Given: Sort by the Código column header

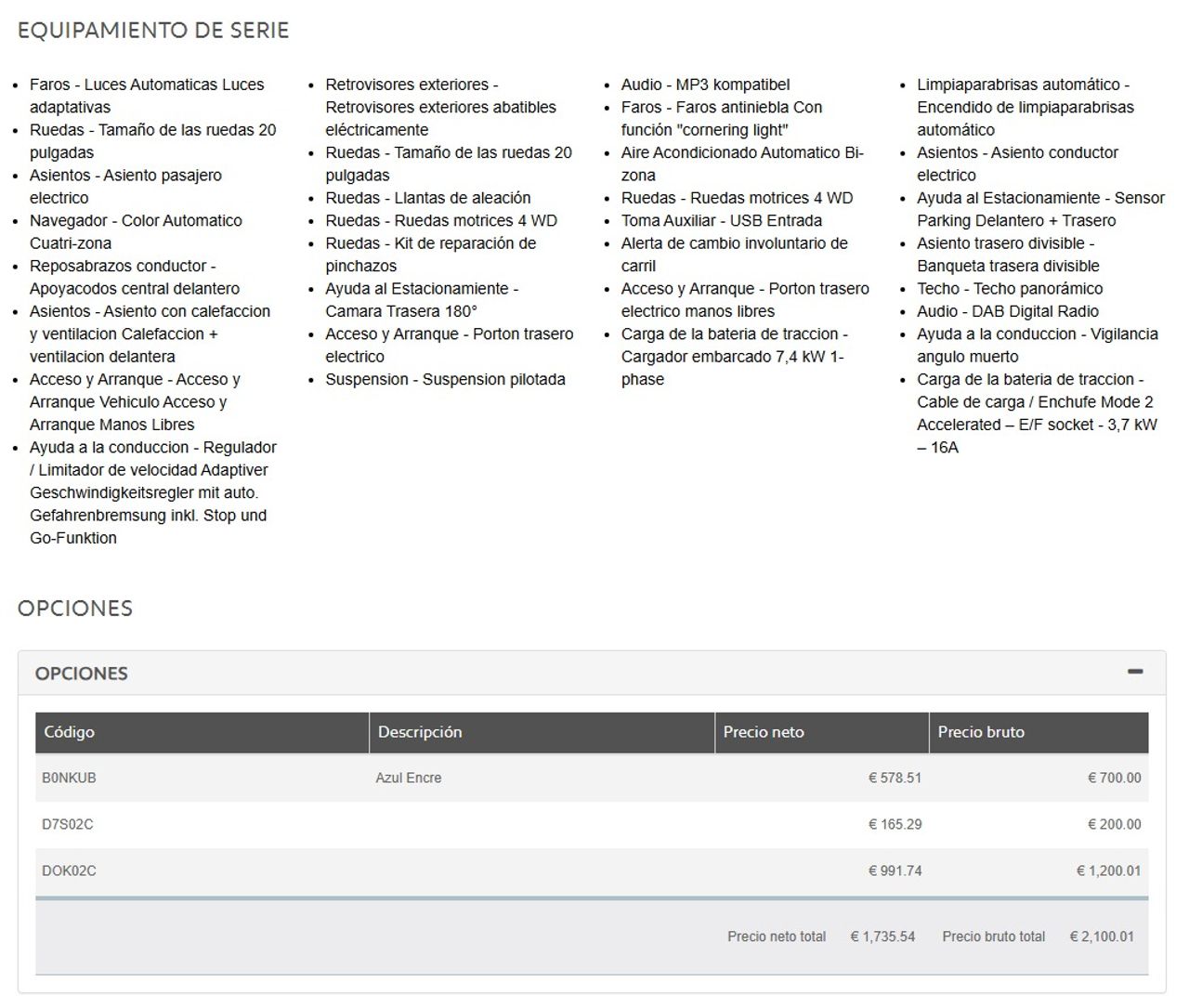Looking at the screenshot, I should pyautogui.click(x=70, y=732).
